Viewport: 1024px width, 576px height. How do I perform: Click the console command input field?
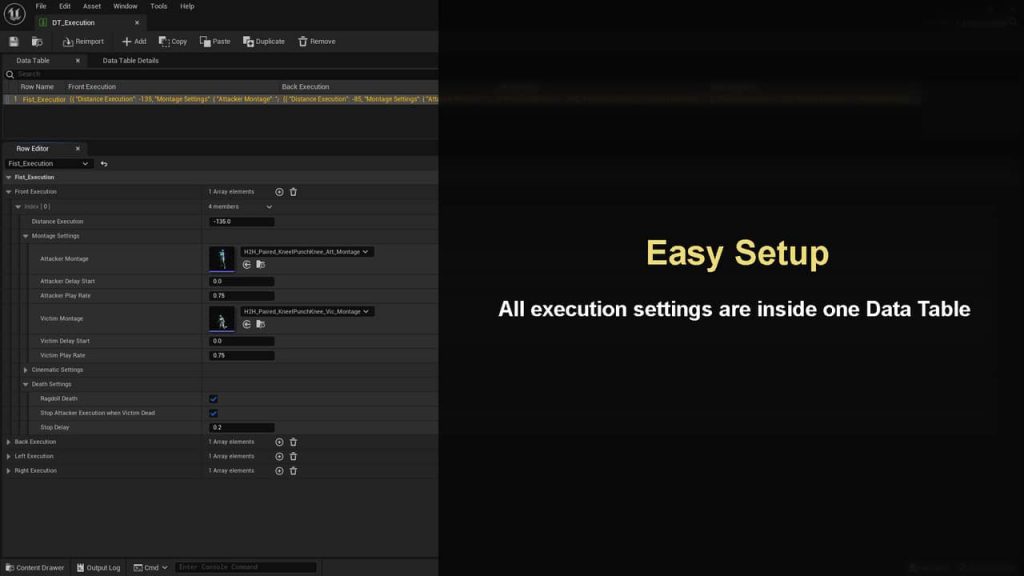point(246,568)
